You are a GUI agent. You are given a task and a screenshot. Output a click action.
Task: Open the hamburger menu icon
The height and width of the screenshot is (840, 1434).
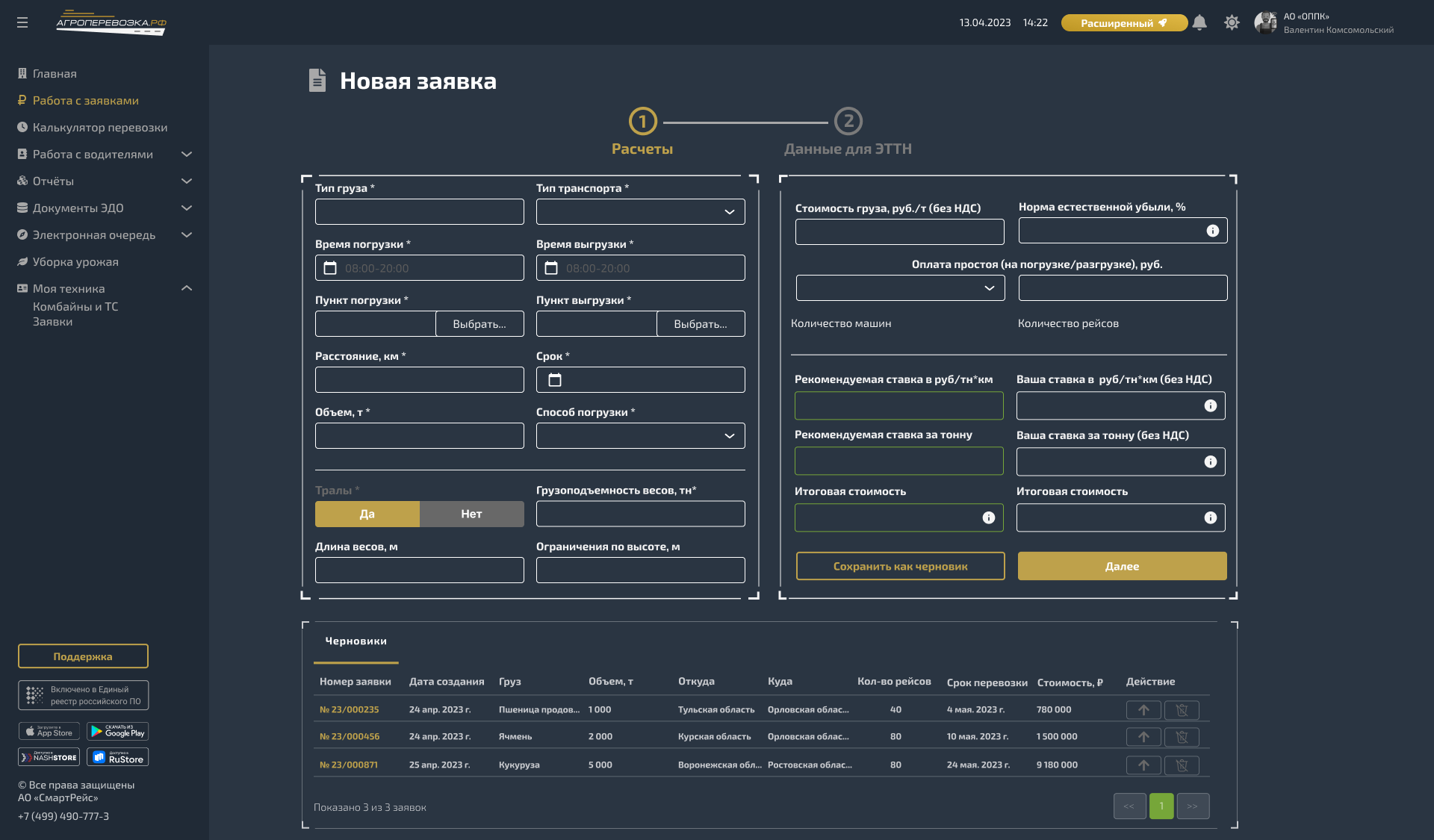point(22,22)
